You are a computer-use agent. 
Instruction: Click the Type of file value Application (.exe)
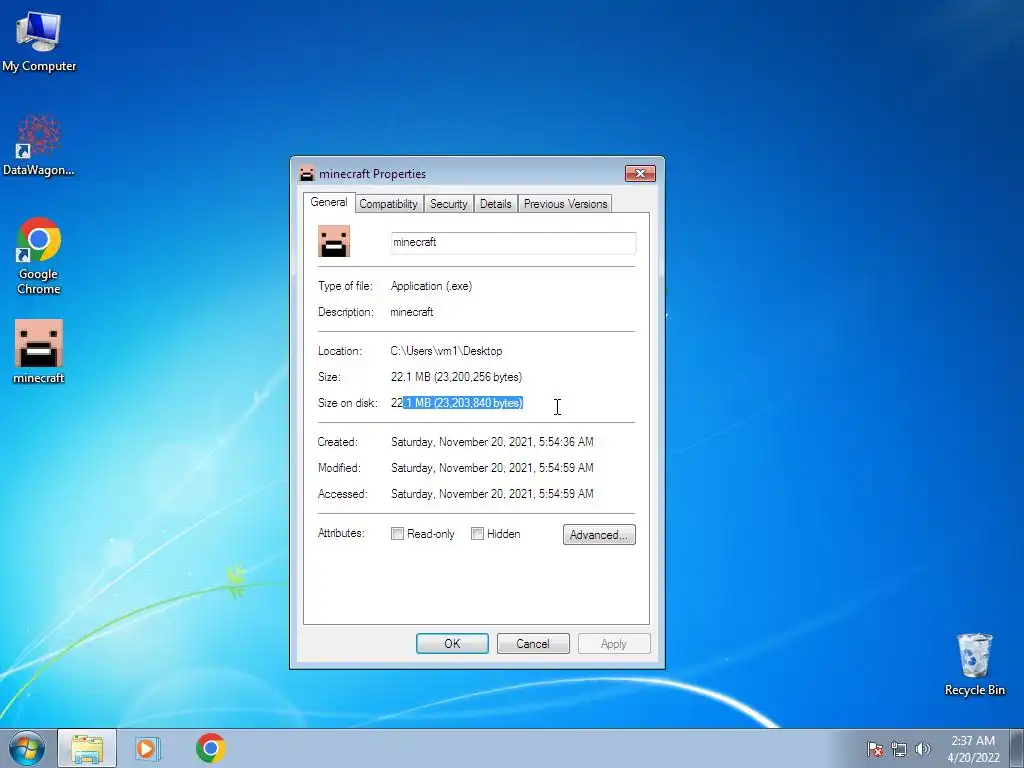pyautogui.click(x=431, y=286)
